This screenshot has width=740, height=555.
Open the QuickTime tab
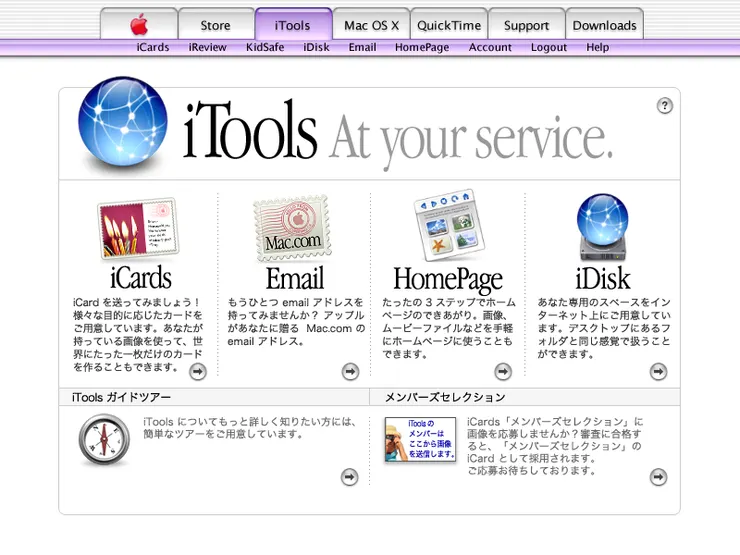click(x=449, y=24)
